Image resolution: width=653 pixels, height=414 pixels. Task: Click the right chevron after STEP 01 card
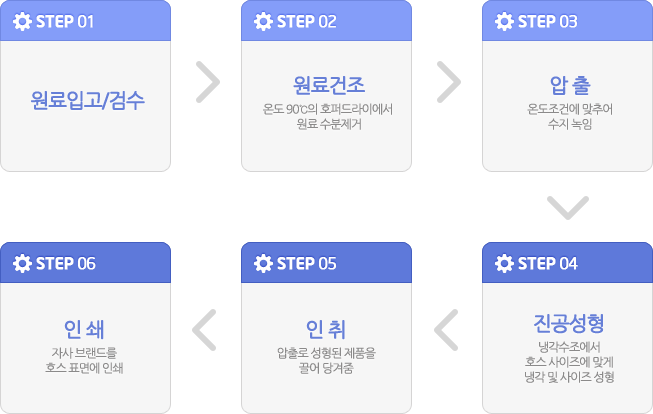[x=208, y=82]
